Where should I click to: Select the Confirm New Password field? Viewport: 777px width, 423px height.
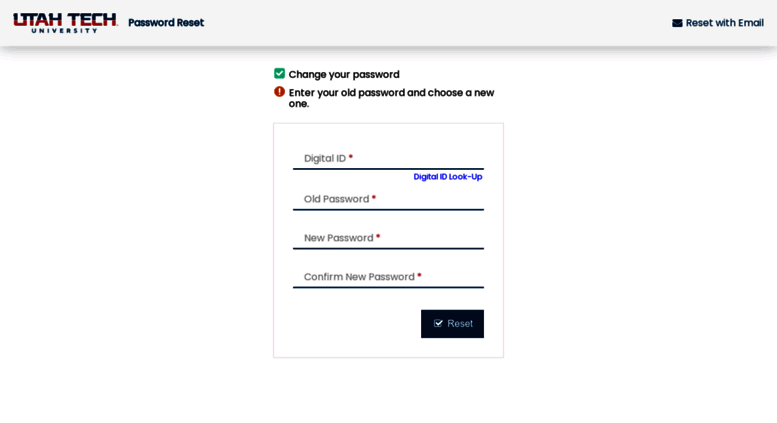tap(388, 277)
